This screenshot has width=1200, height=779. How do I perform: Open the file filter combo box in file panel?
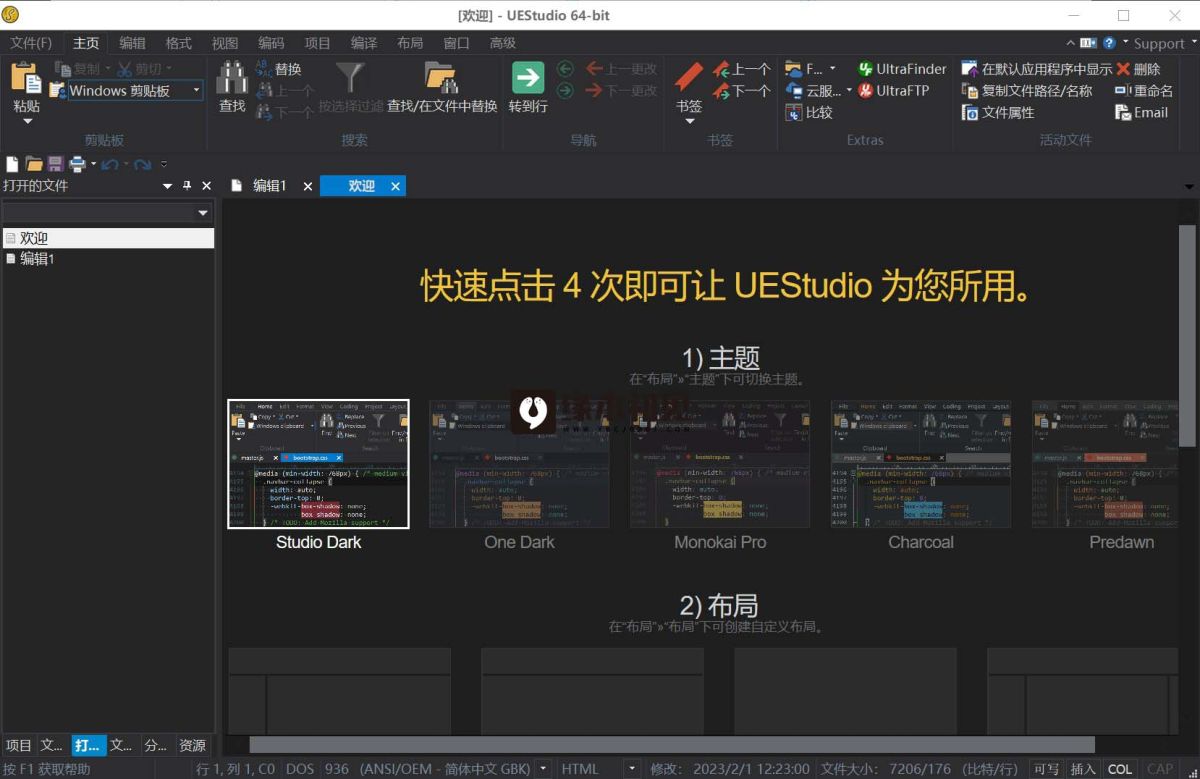coord(107,213)
